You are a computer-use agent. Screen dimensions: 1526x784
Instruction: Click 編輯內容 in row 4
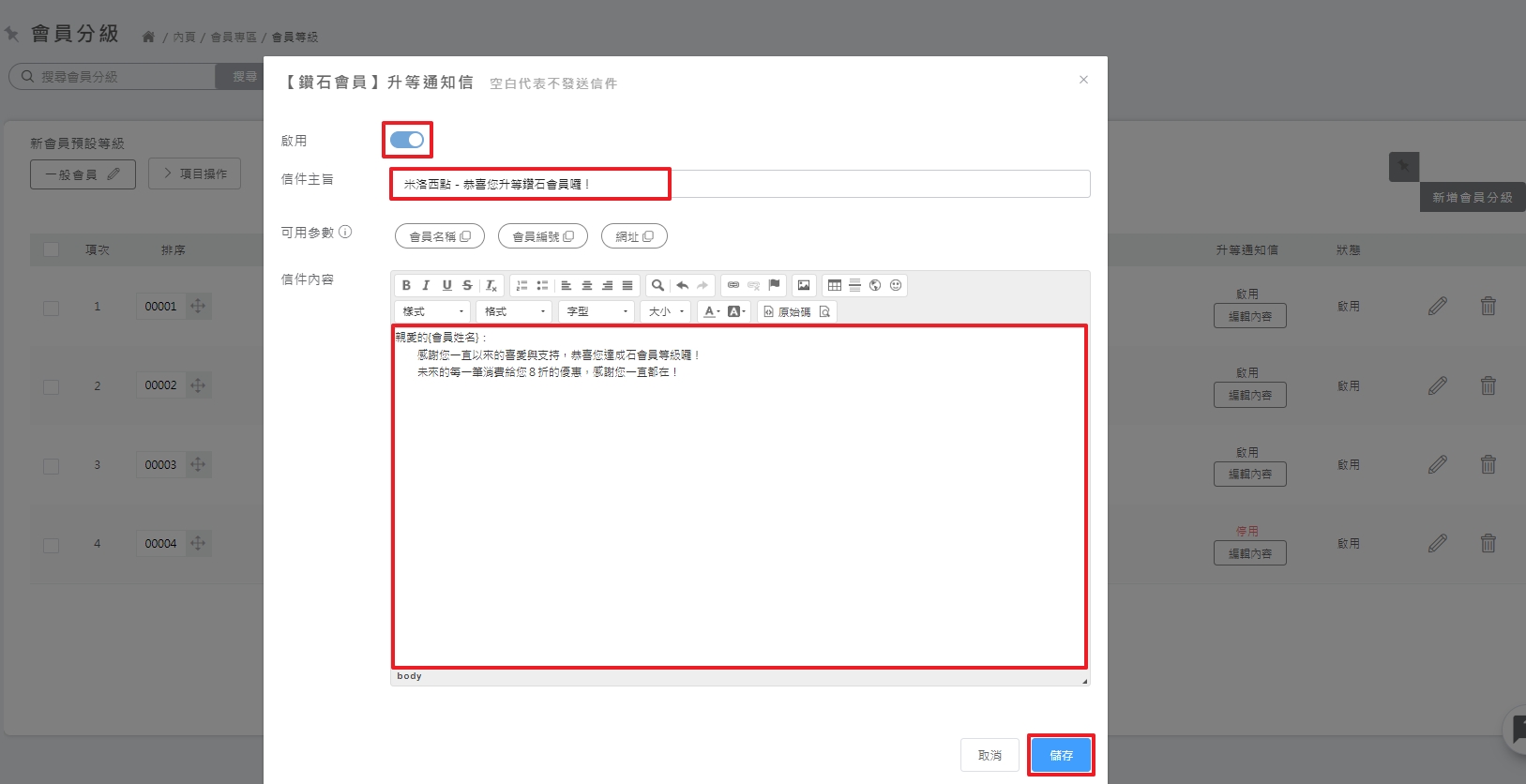coord(1250,553)
